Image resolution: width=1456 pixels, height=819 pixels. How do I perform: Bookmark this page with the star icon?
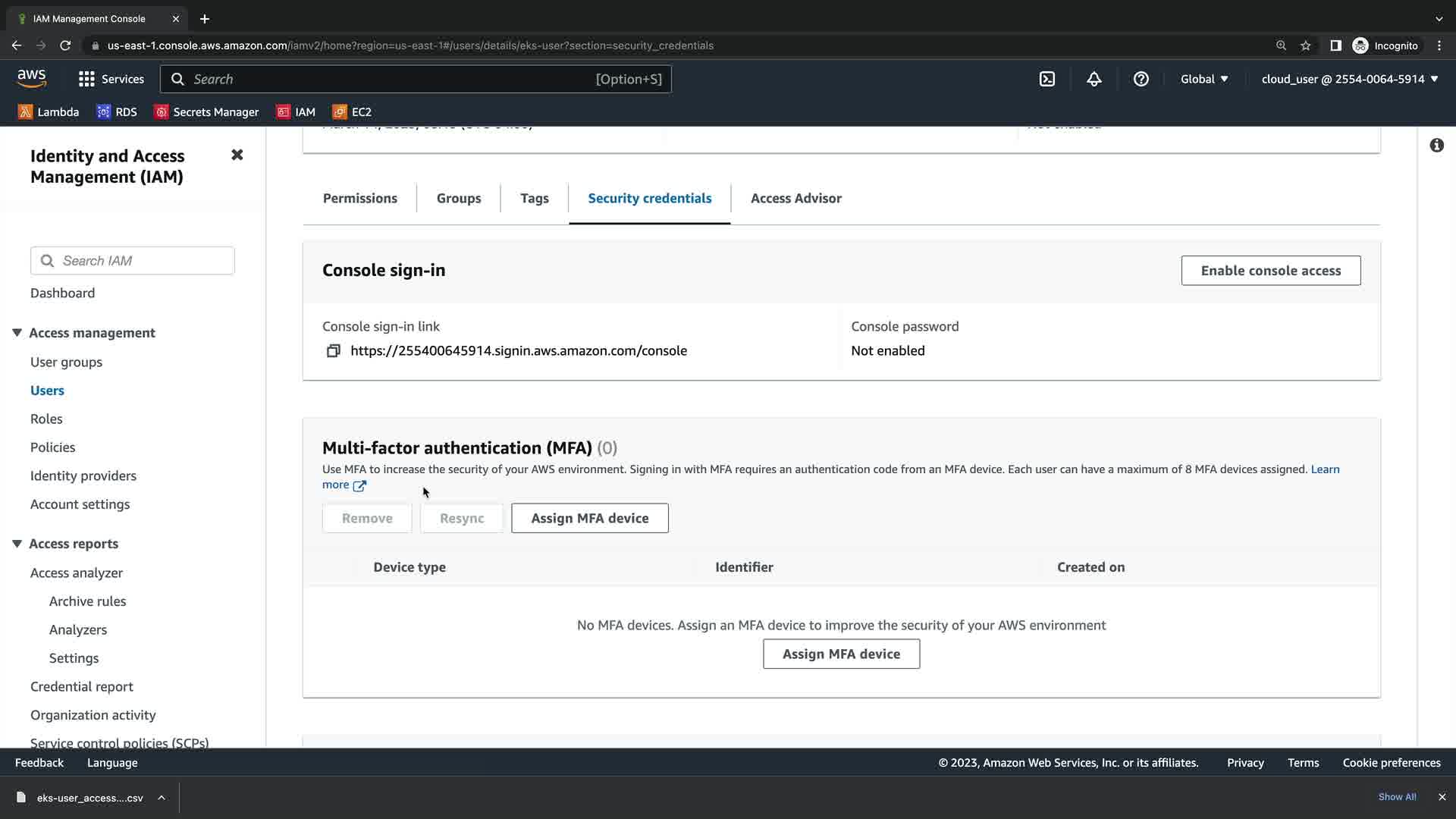[1305, 45]
